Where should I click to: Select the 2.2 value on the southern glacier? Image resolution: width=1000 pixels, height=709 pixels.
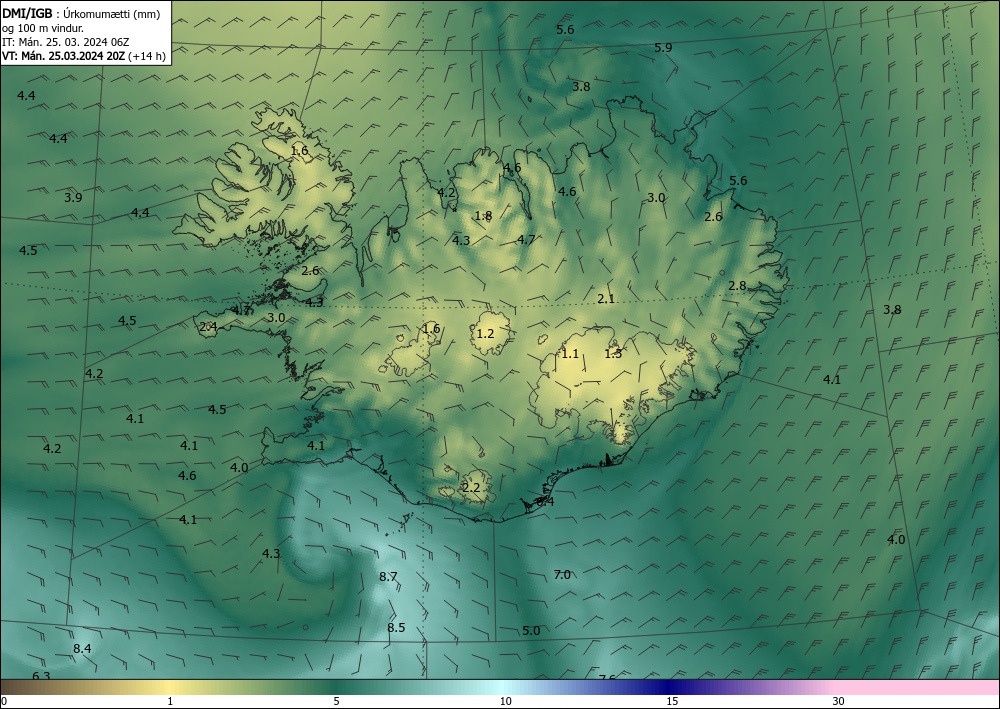pos(471,488)
